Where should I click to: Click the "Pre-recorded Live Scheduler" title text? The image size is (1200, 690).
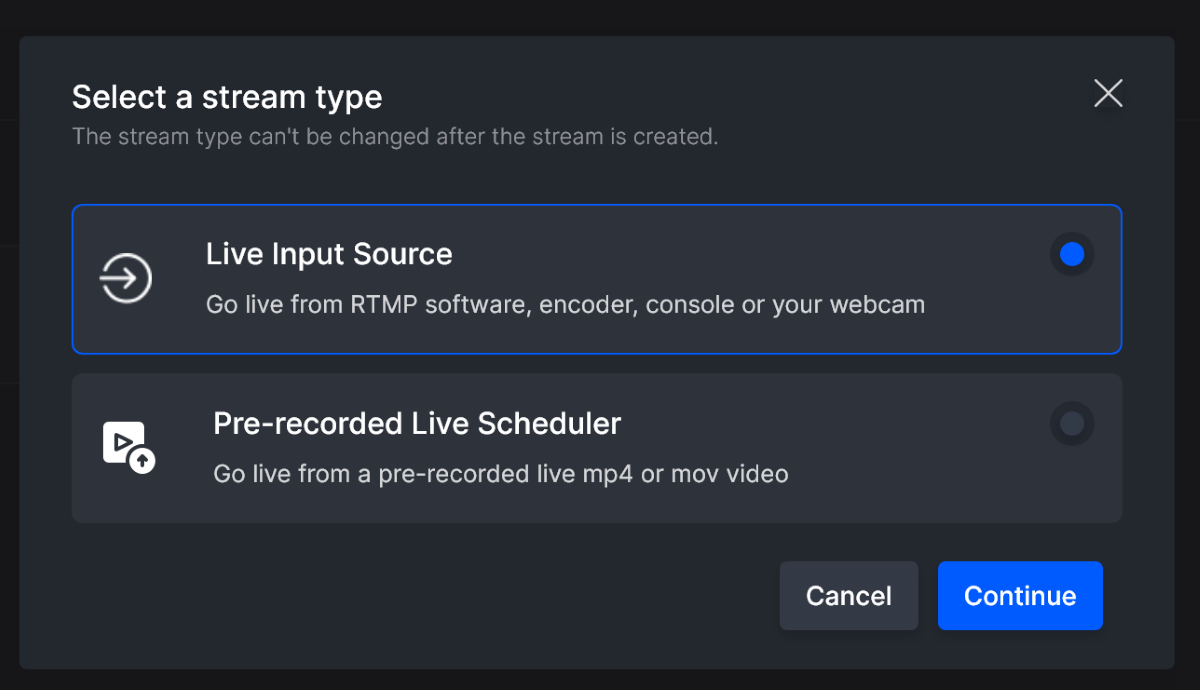[x=417, y=423]
